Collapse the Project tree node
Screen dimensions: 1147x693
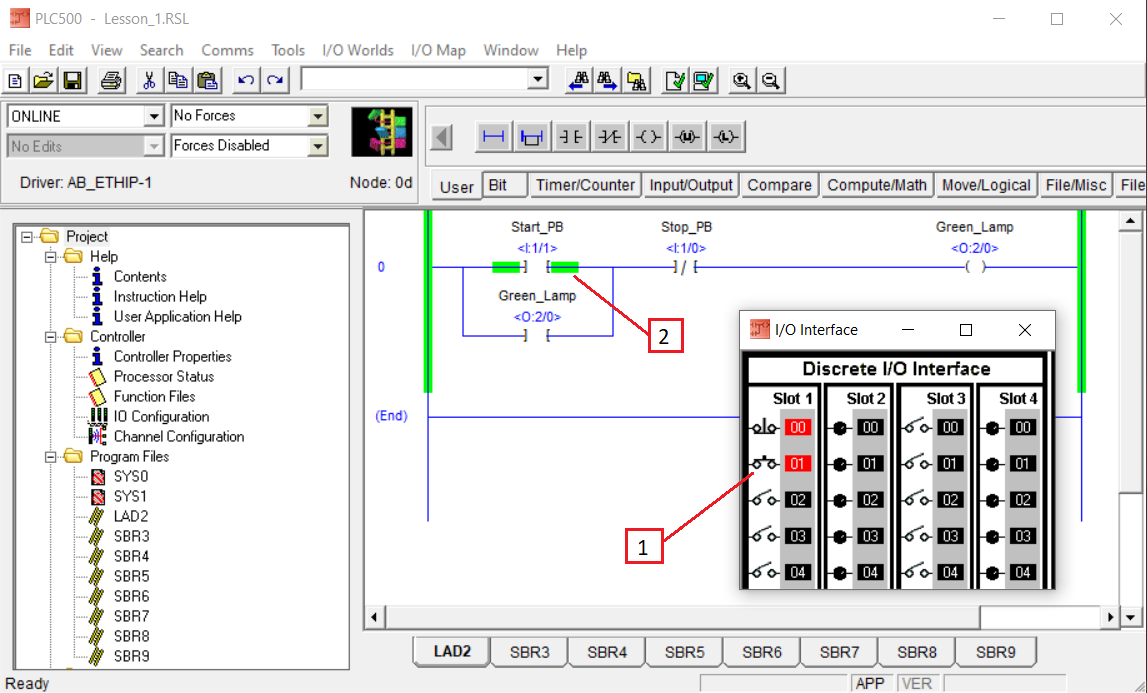click(x=27, y=236)
